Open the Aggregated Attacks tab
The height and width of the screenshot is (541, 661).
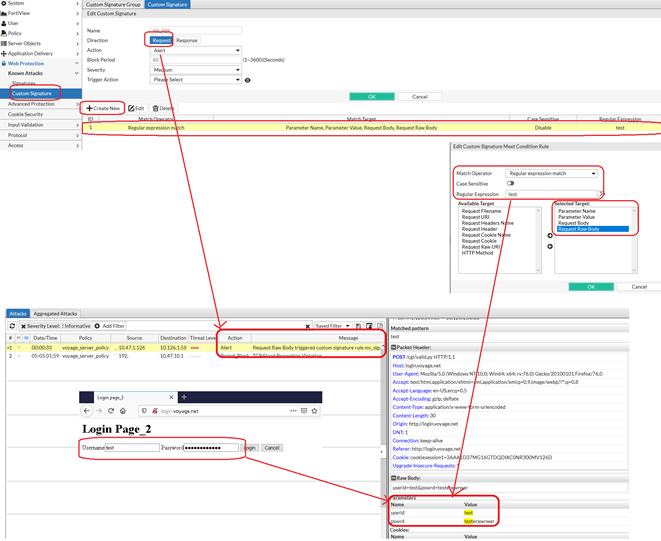[56, 314]
